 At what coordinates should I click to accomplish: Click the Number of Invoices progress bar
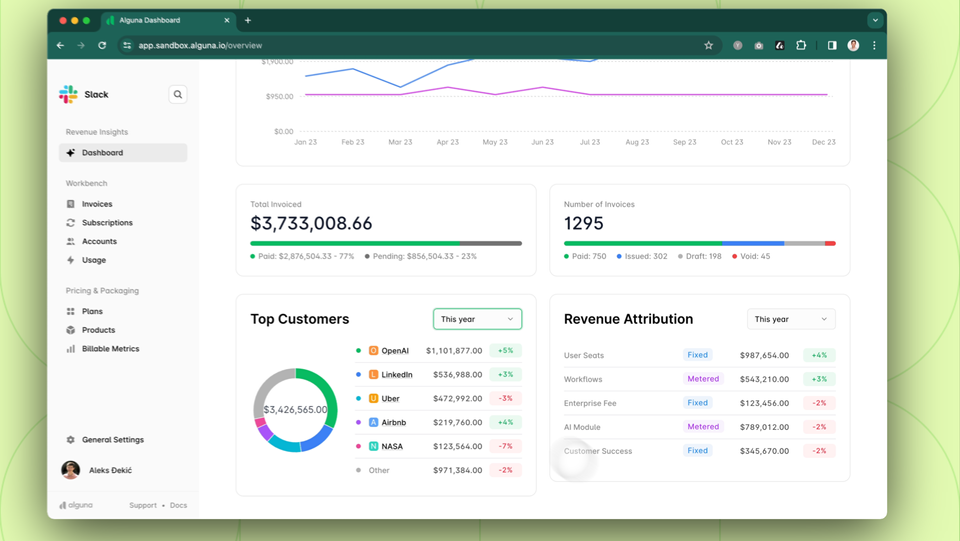point(700,244)
